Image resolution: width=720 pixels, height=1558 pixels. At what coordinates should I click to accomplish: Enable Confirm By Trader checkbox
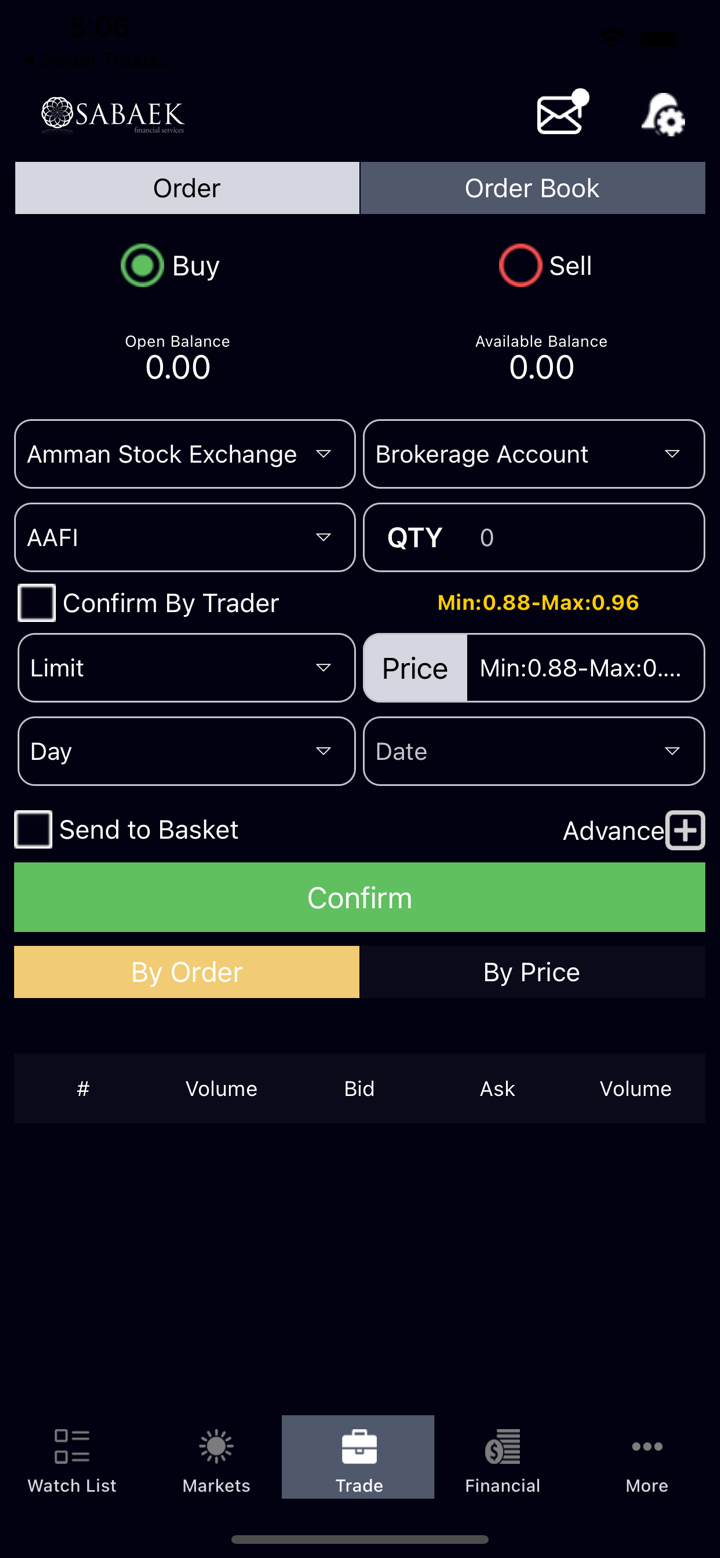(x=37, y=603)
